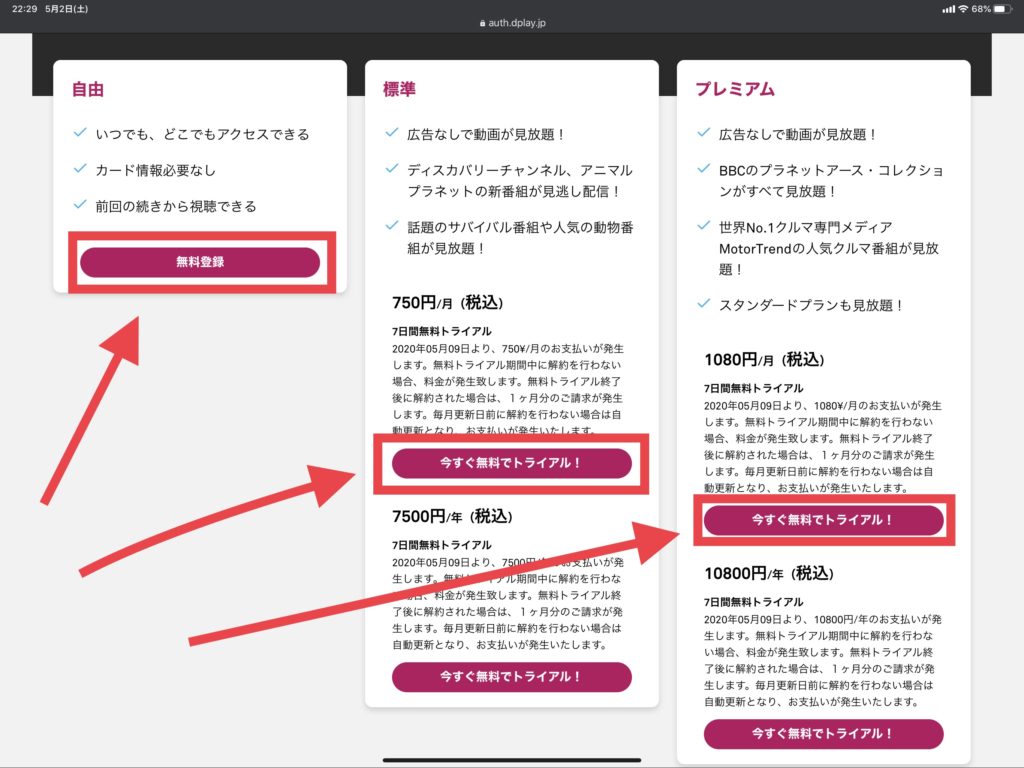
Task: Click the lock icon beside auth.dplay.jp
Action: (x=483, y=22)
